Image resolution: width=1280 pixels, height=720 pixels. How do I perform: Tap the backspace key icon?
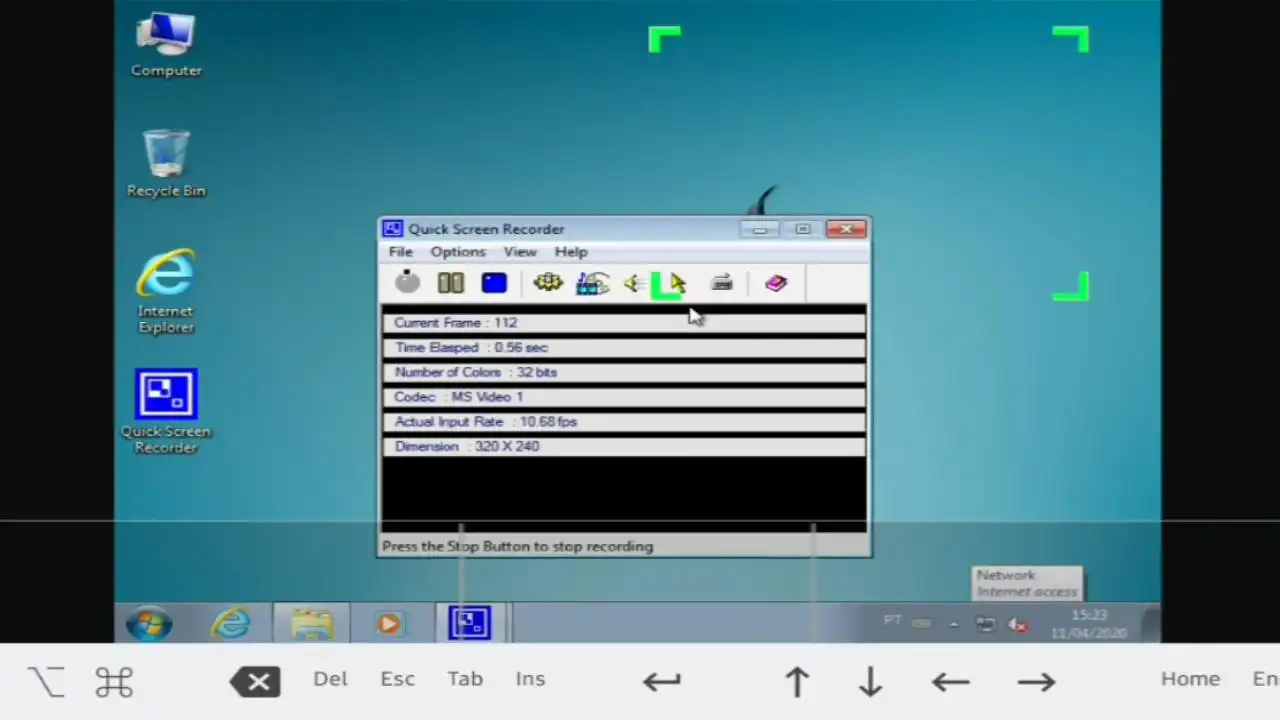[256, 682]
